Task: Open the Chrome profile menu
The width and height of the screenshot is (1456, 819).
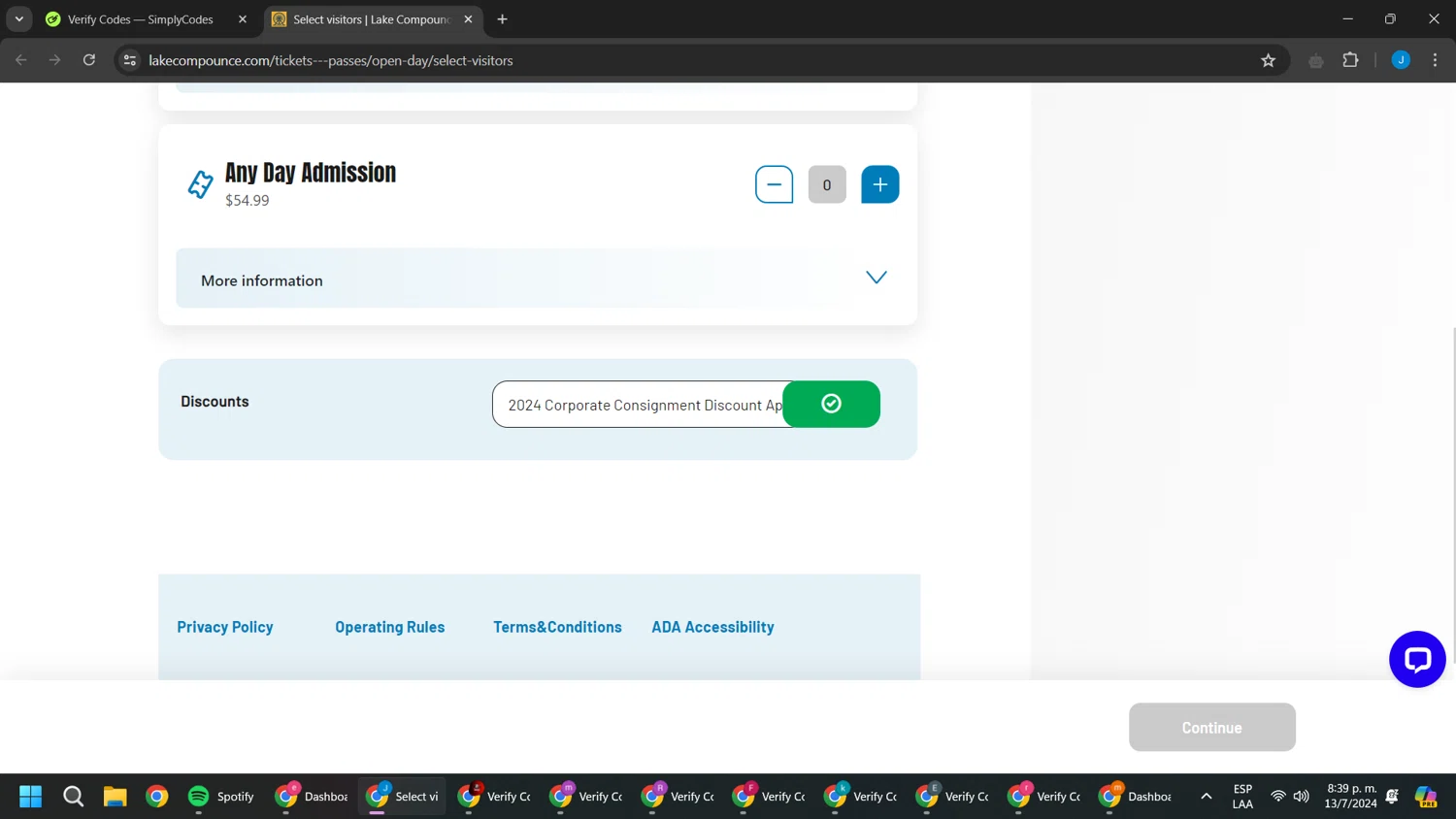Action: 1401,60
